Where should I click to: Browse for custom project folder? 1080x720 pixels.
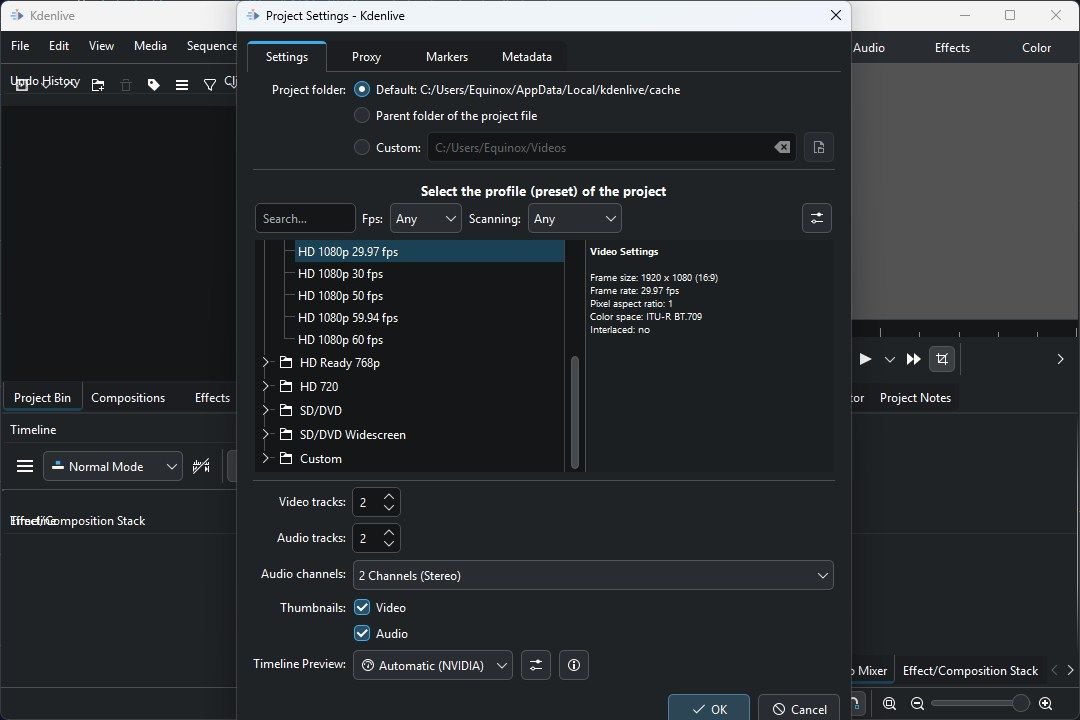818,147
